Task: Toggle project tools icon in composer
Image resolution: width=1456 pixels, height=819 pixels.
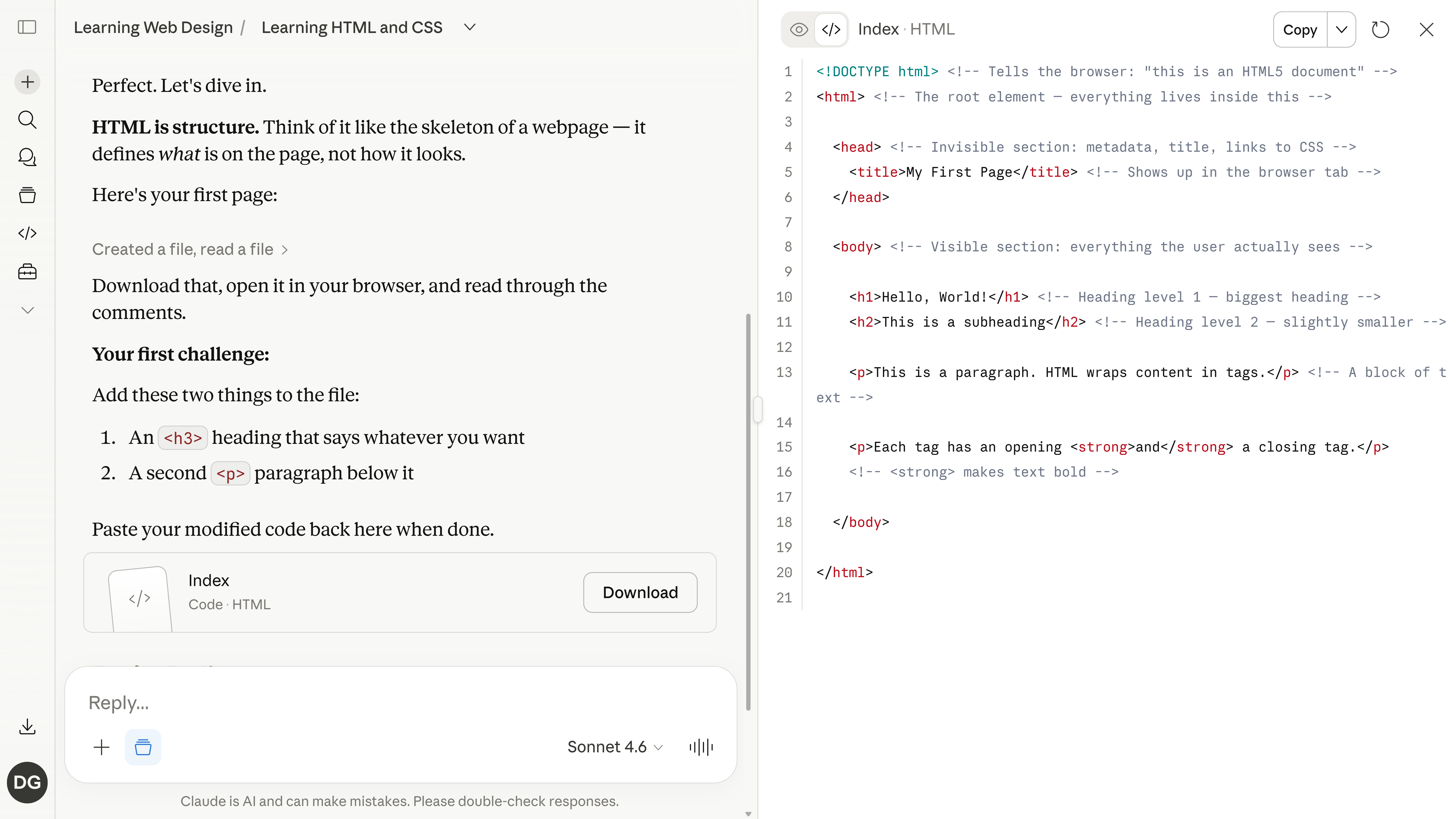Action: (143, 747)
